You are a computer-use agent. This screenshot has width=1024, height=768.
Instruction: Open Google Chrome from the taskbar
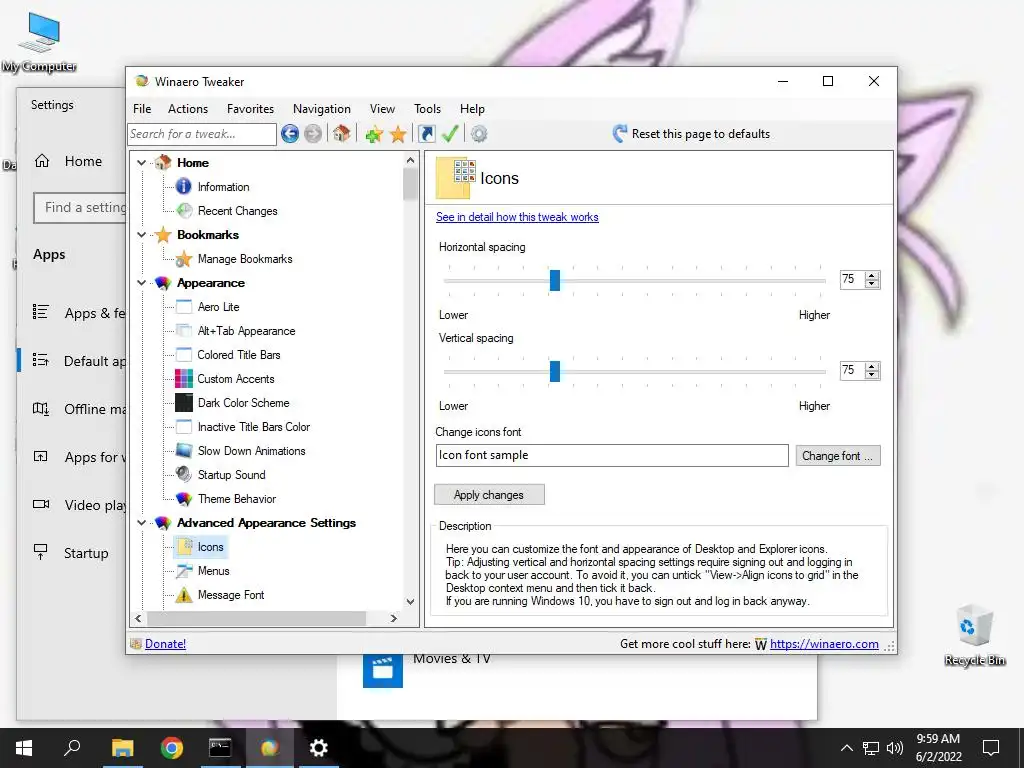click(171, 748)
